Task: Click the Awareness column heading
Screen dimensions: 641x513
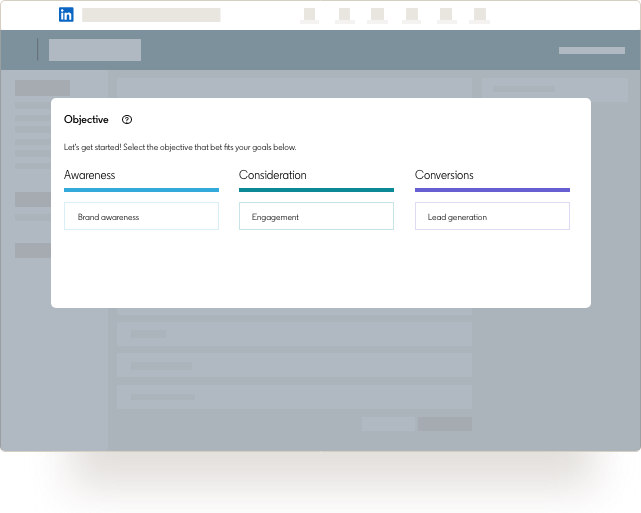Action: pyautogui.click(x=90, y=175)
